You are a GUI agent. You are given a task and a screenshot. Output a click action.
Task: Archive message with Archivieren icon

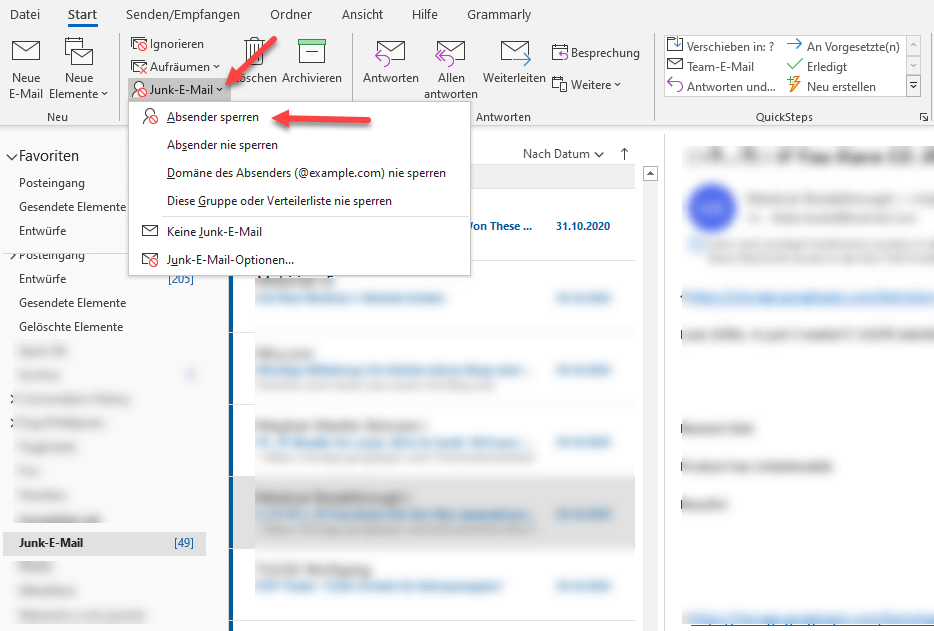[x=312, y=62]
